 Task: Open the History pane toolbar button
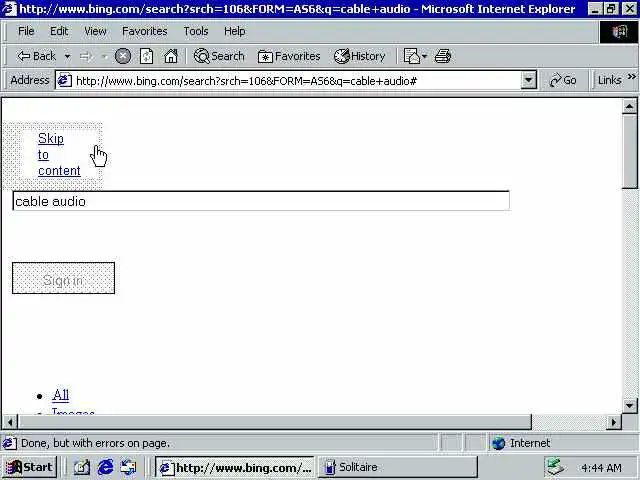pos(359,56)
